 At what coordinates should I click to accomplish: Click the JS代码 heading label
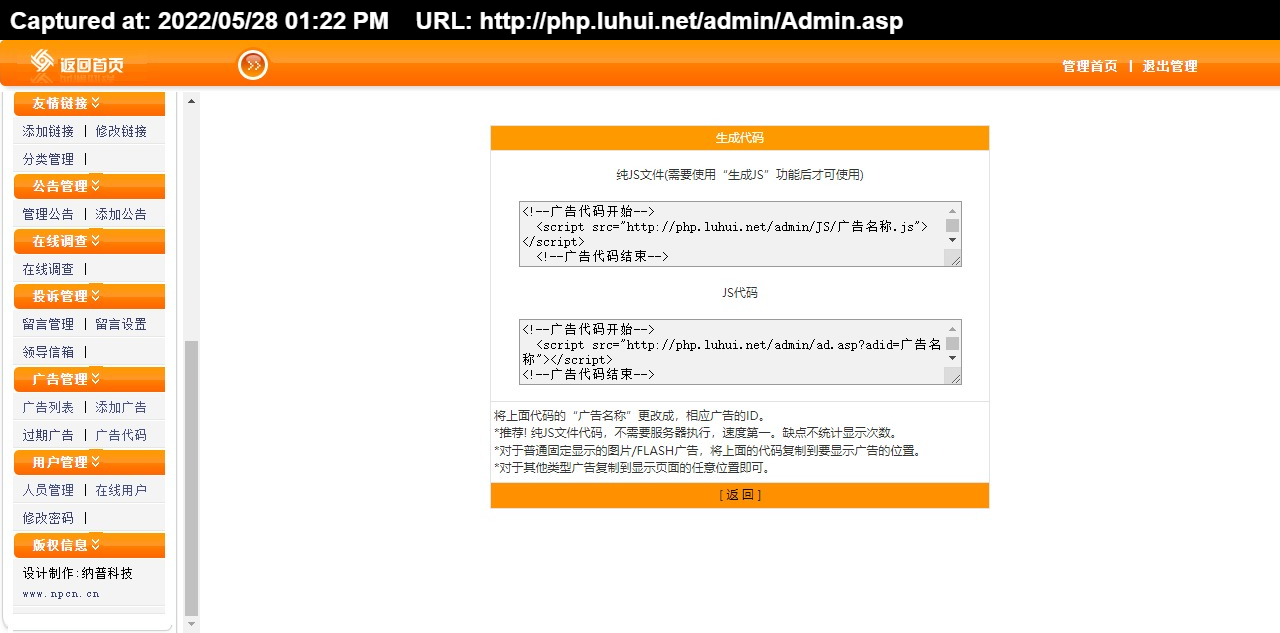pos(740,293)
